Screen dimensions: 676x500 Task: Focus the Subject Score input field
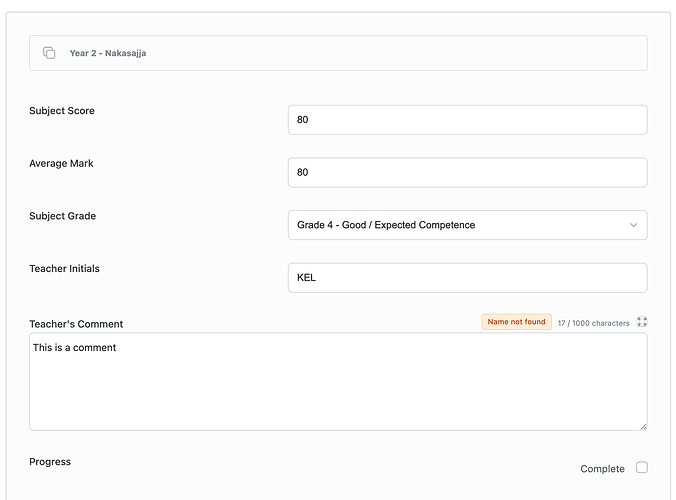pos(466,120)
